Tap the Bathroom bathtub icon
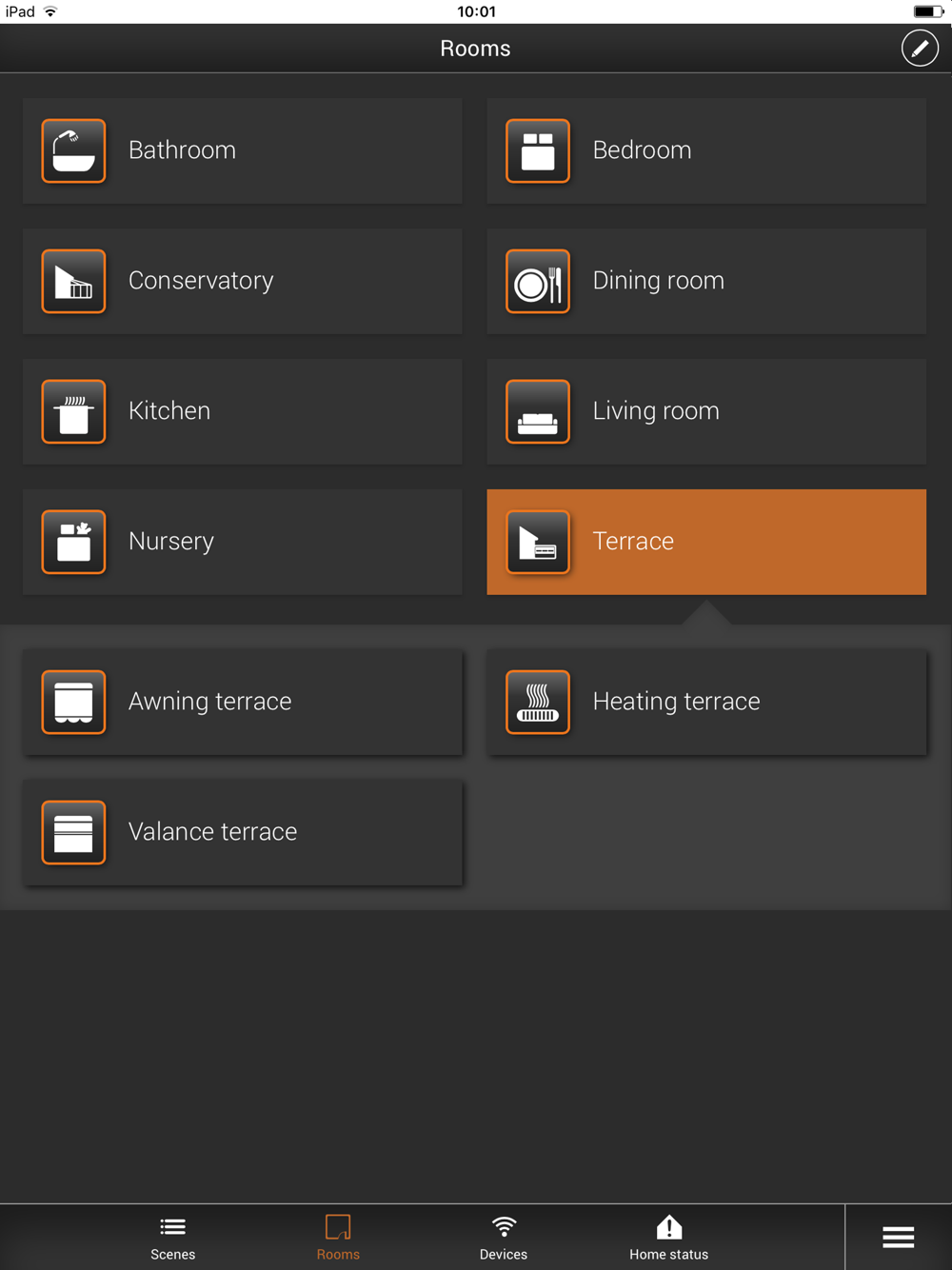Image resolution: width=952 pixels, height=1270 pixels. 73,150
